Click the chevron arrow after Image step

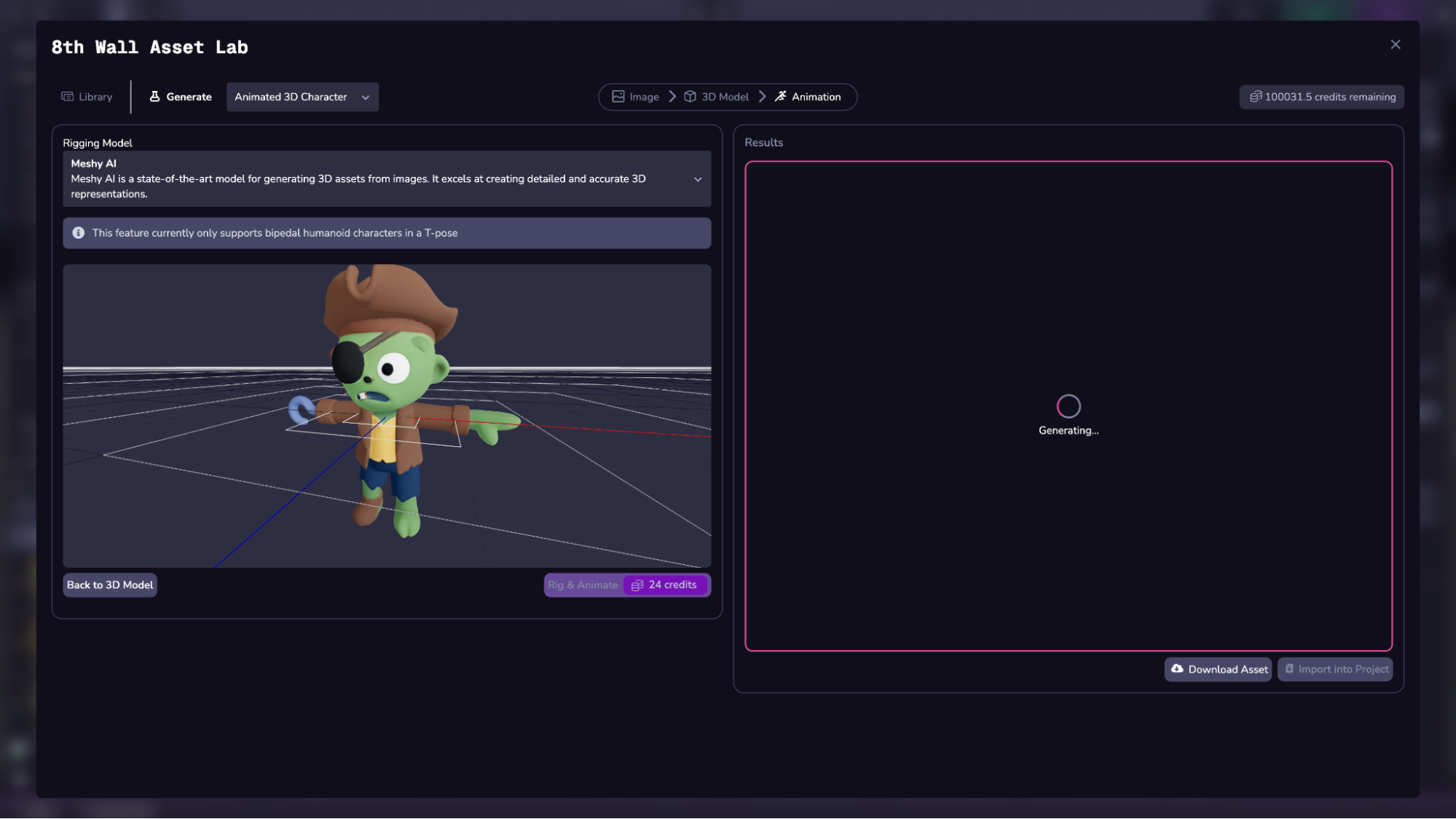coord(672,97)
